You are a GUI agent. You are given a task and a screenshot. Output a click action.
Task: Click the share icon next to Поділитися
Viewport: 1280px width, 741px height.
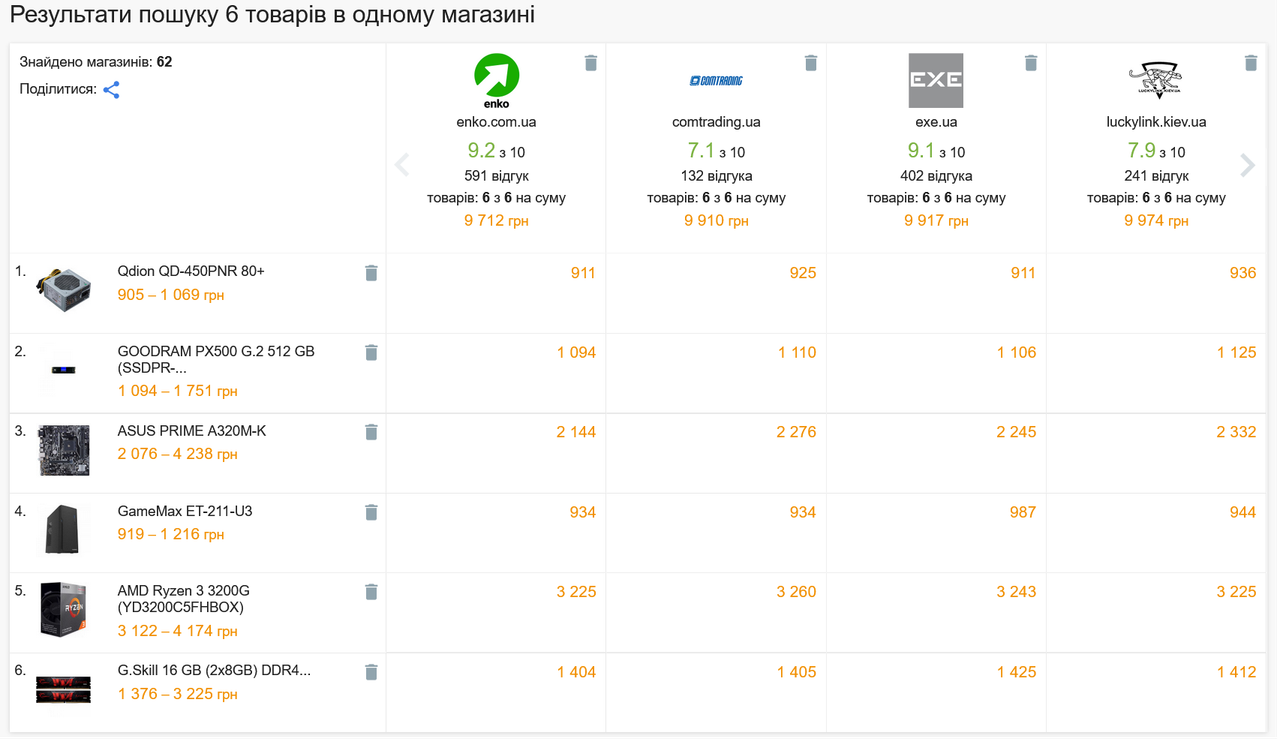pyautogui.click(x=111, y=90)
